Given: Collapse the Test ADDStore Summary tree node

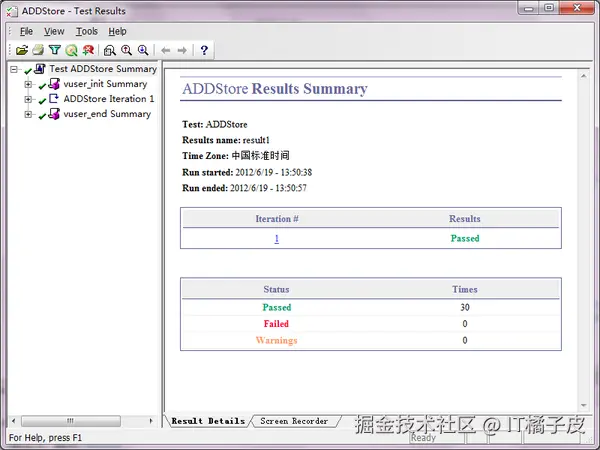Looking at the screenshot, I should [14, 69].
